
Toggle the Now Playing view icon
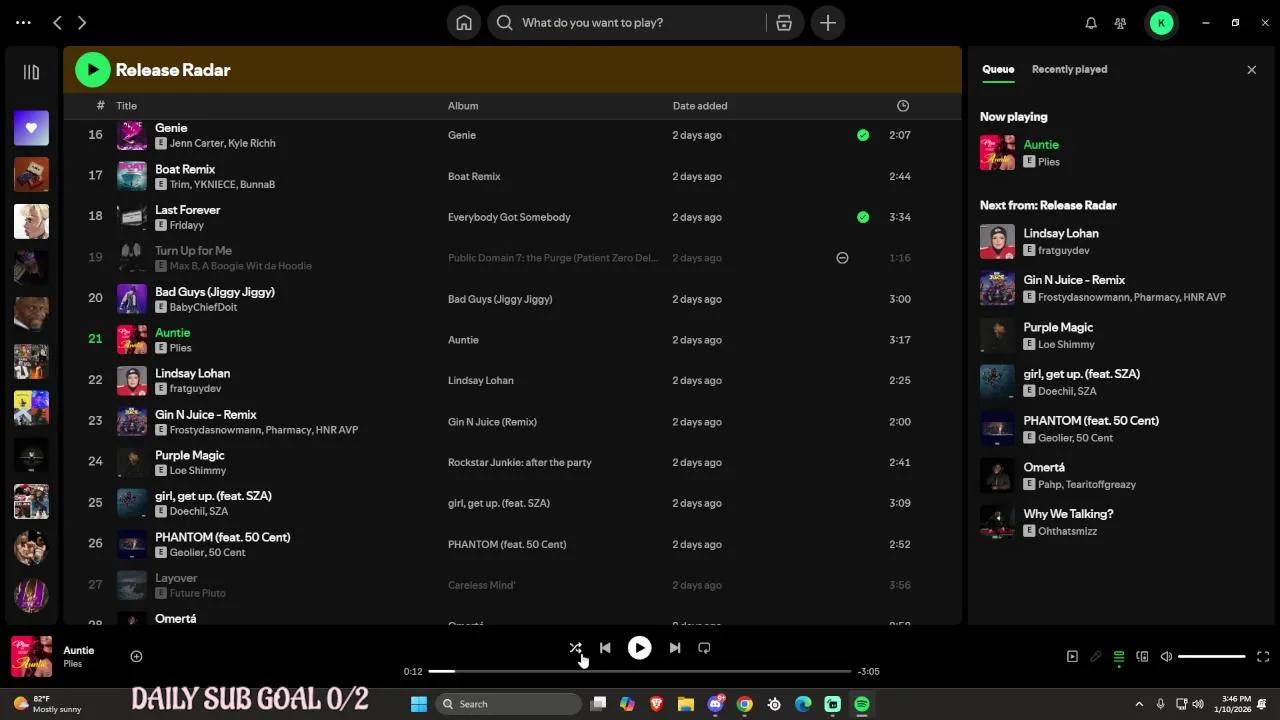1072,657
